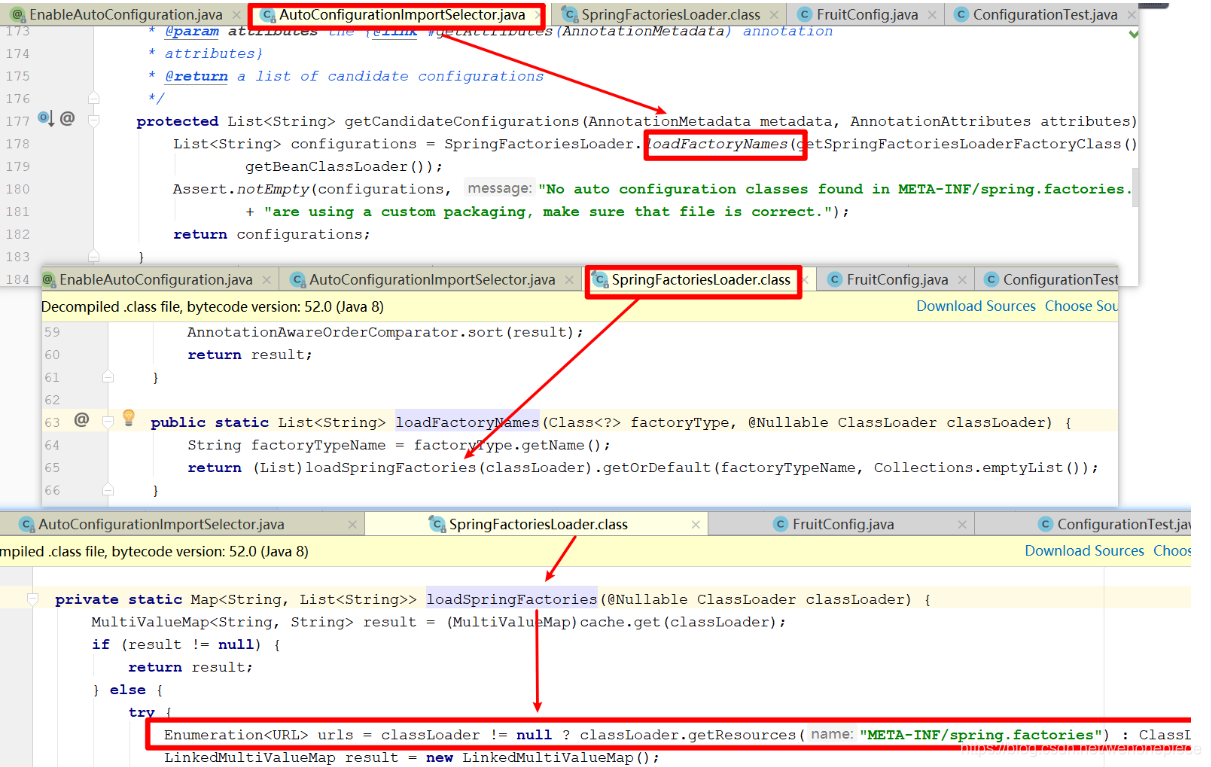Open FruitConfig.java tab in middle editor
Viewport: 1211px width, 767px height.
pos(897,280)
